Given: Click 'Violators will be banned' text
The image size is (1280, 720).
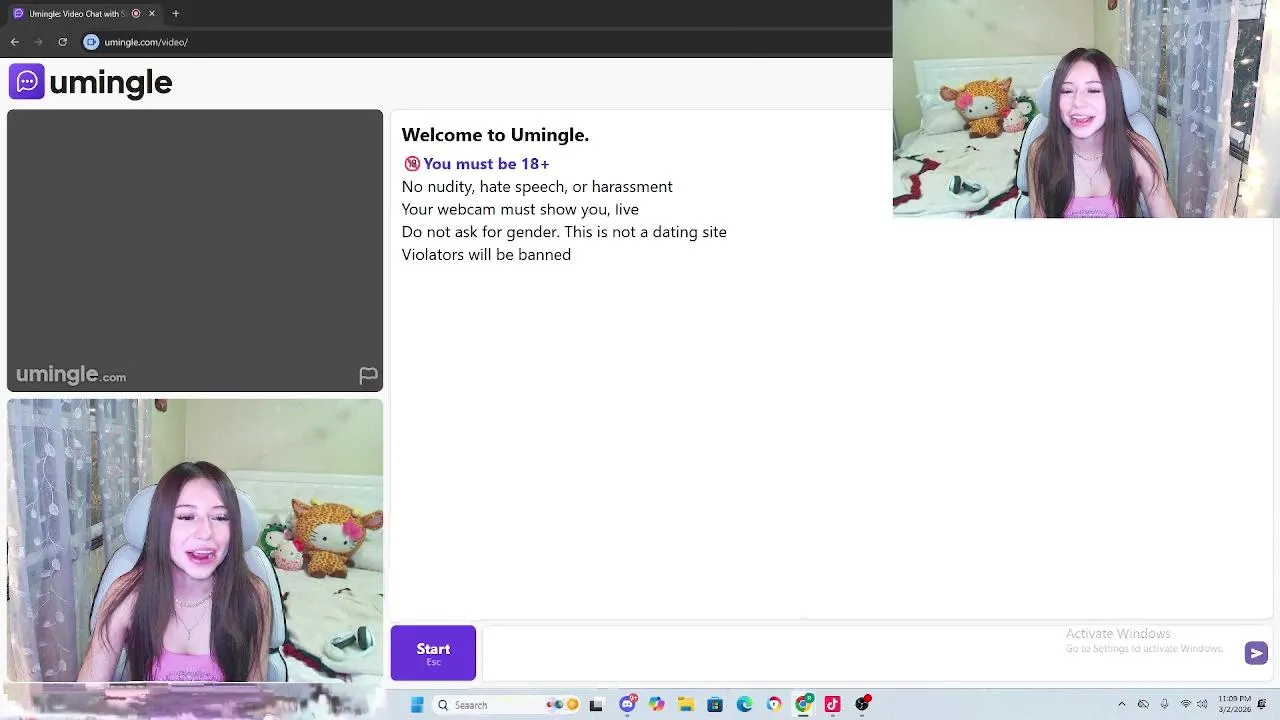Looking at the screenshot, I should (x=486, y=255).
